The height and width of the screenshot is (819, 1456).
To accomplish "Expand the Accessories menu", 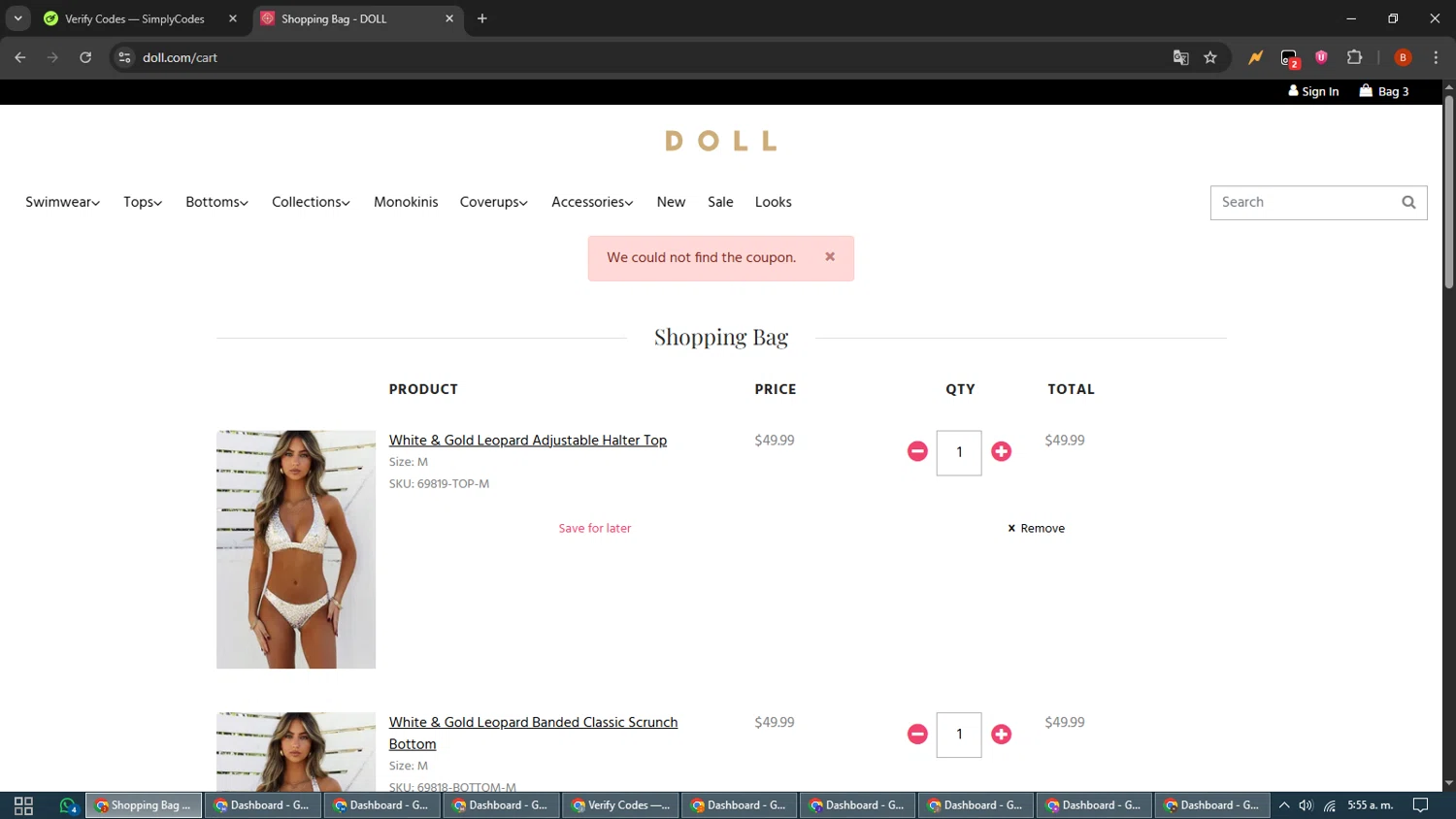I will pyautogui.click(x=592, y=202).
